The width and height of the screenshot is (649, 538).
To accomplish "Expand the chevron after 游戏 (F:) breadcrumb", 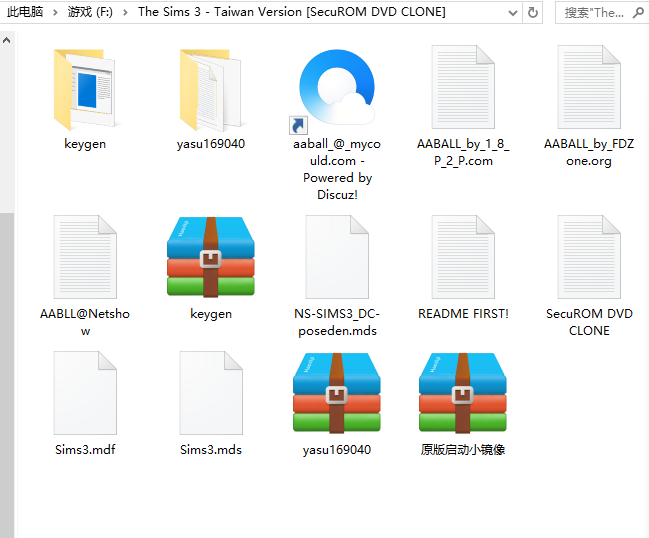I will [125, 12].
